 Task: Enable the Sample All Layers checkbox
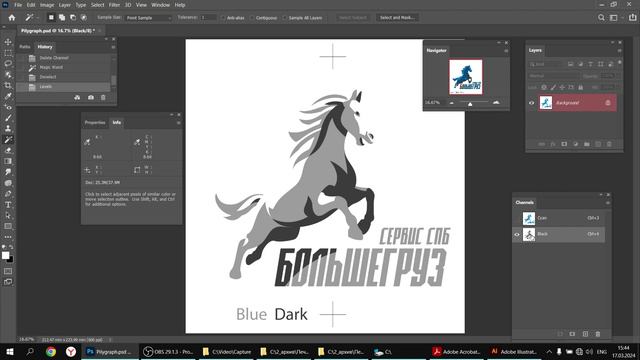pos(285,18)
